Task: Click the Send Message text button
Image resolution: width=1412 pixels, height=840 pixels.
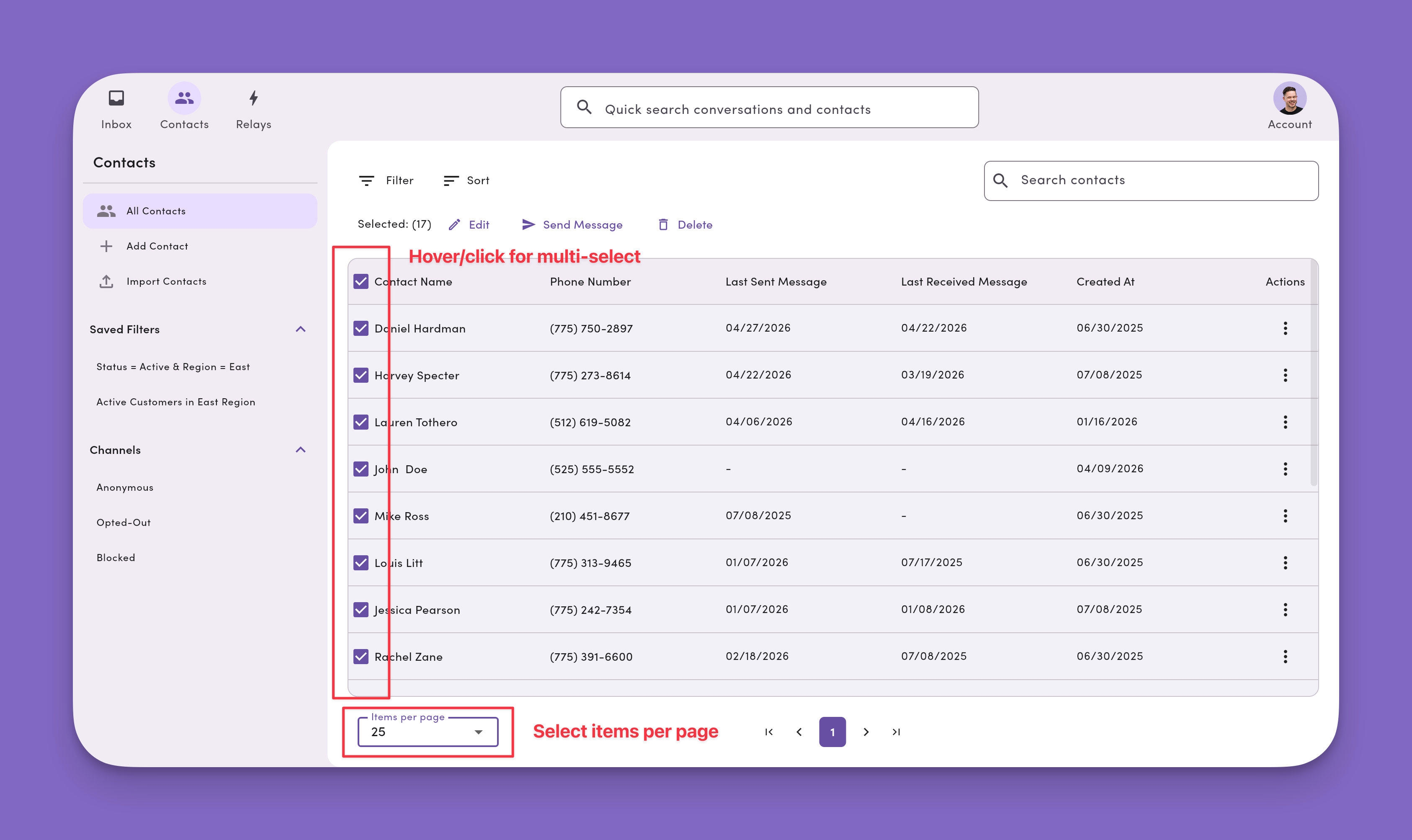Action: pyautogui.click(x=583, y=225)
